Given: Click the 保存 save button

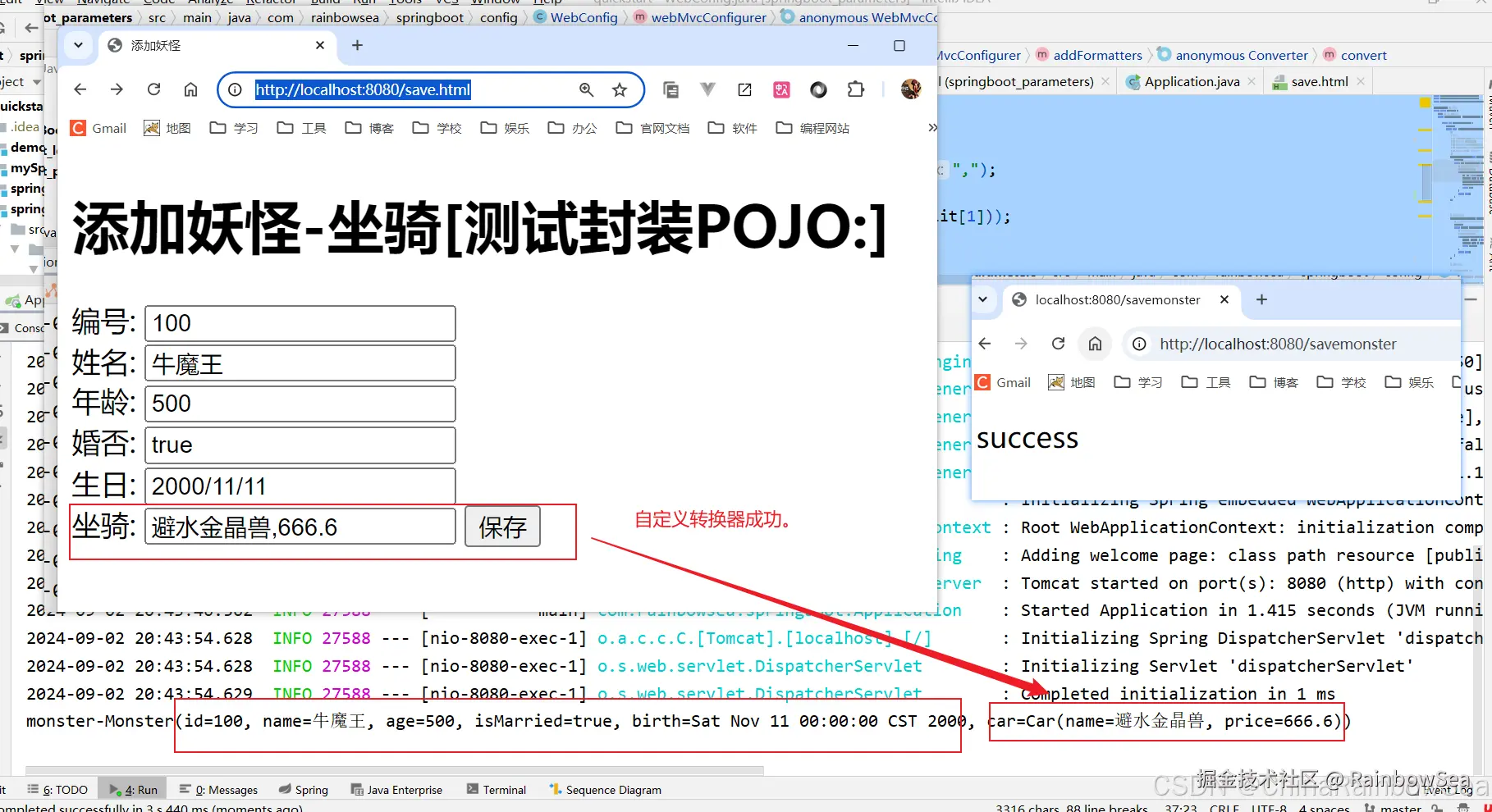Looking at the screenshot, I should pos(501,527).
